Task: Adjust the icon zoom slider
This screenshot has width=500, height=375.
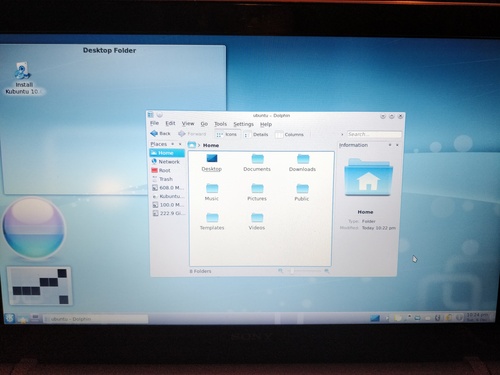Action: click(305, 271)
